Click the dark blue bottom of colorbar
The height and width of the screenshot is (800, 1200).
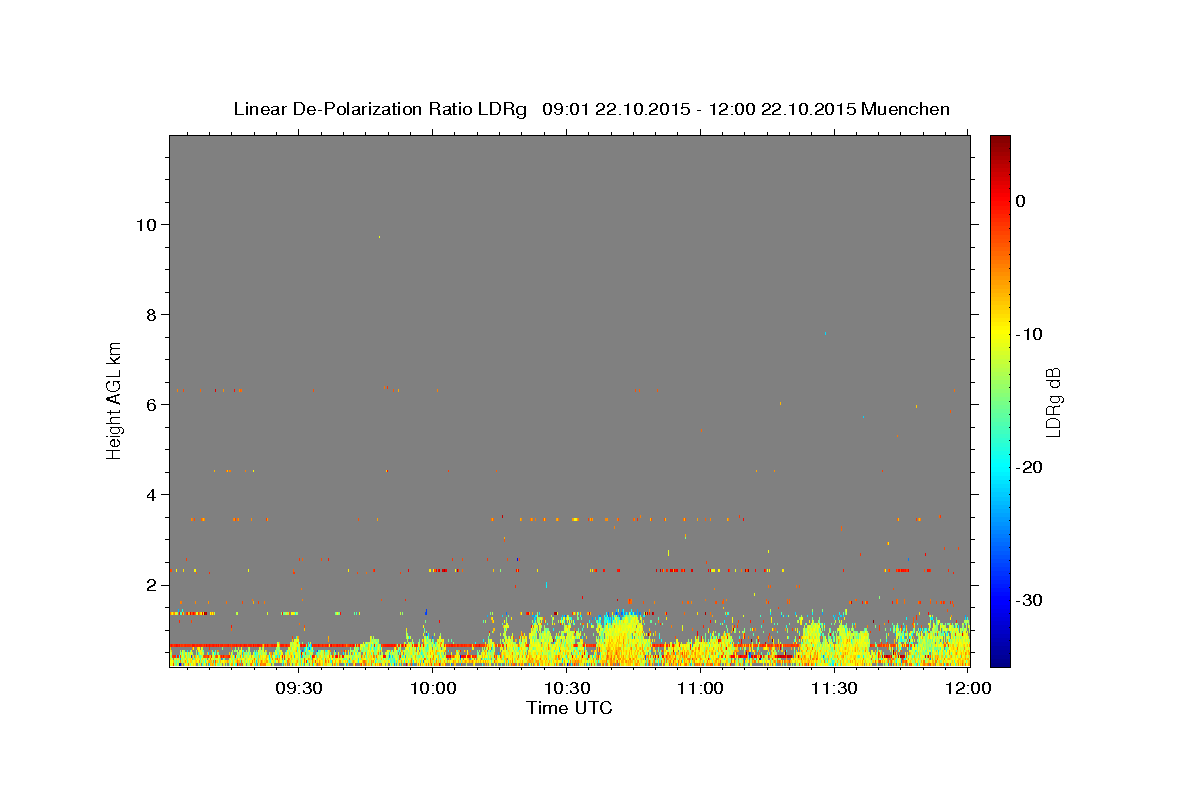click(x=1000, y=658)
